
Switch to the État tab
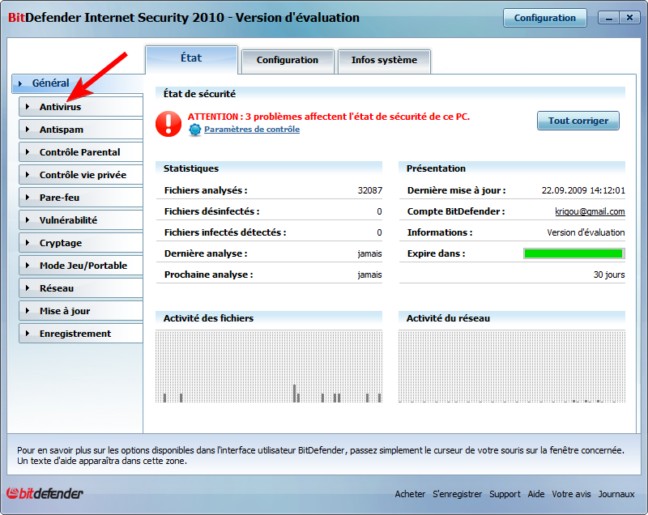tap(191, 59)
